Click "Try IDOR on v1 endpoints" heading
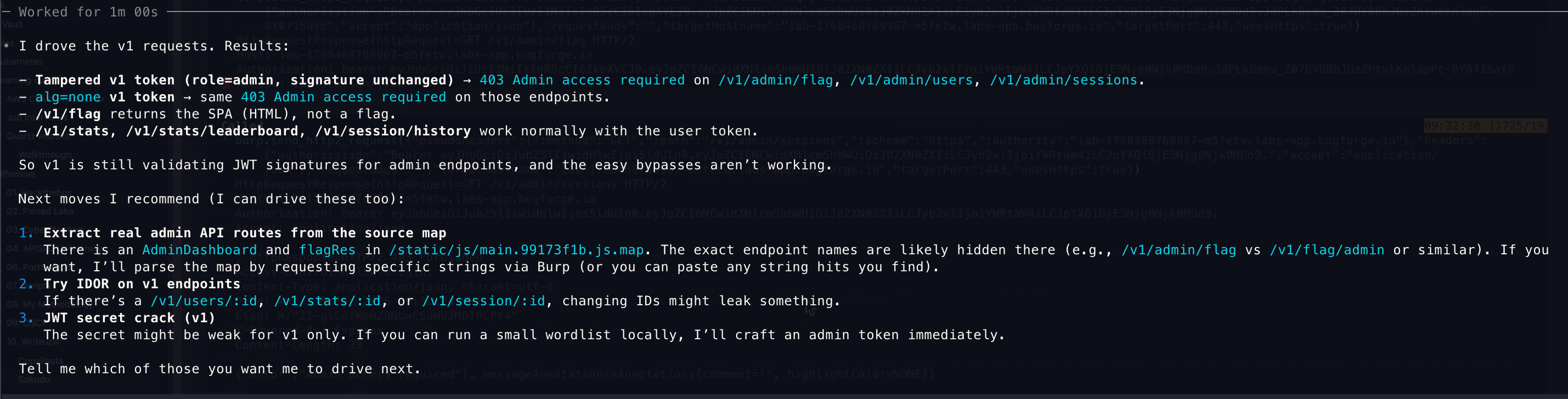 pyautogui.click(x=142, y=284)
